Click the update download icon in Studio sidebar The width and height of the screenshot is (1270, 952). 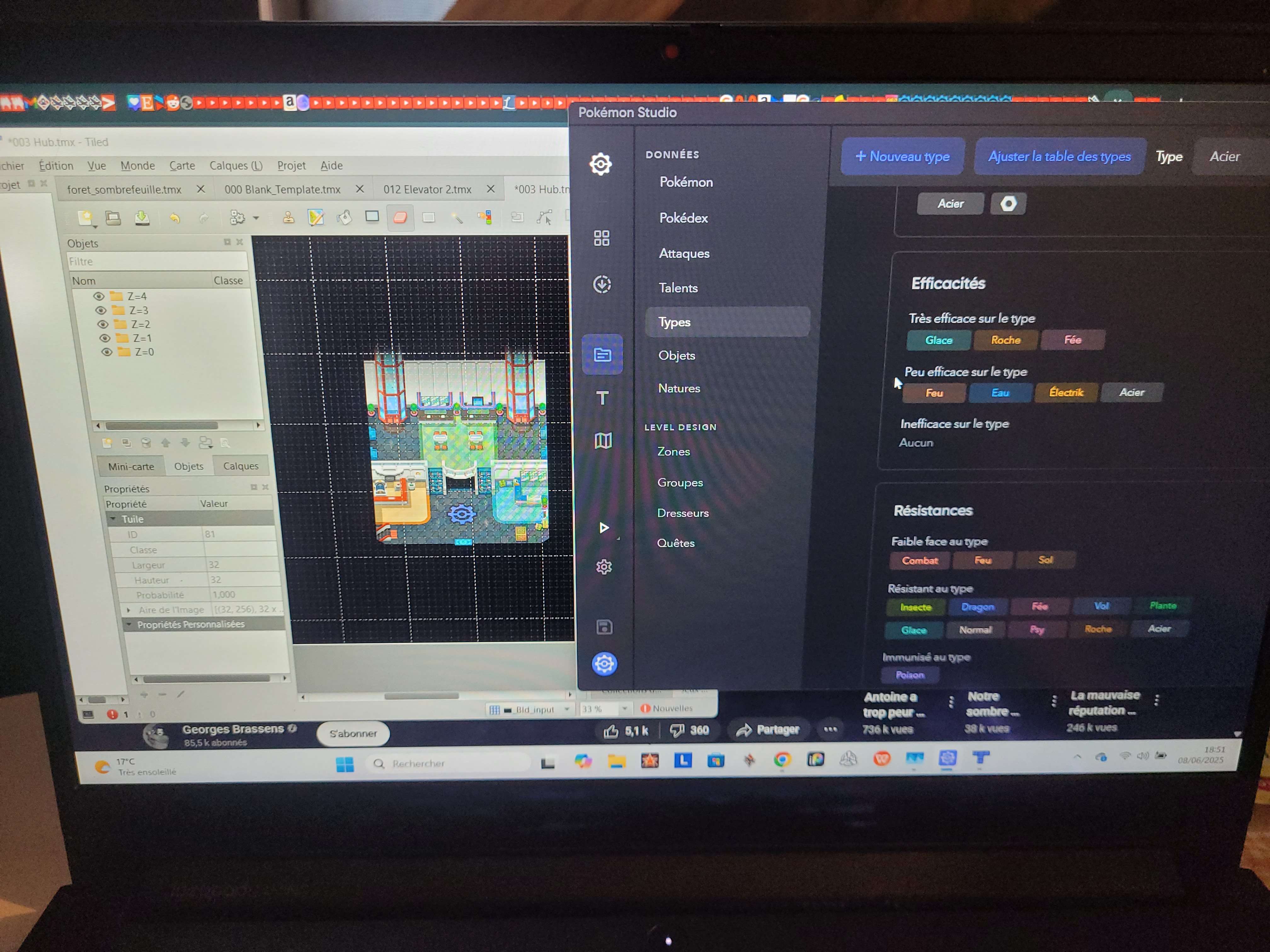pos(602,284)
